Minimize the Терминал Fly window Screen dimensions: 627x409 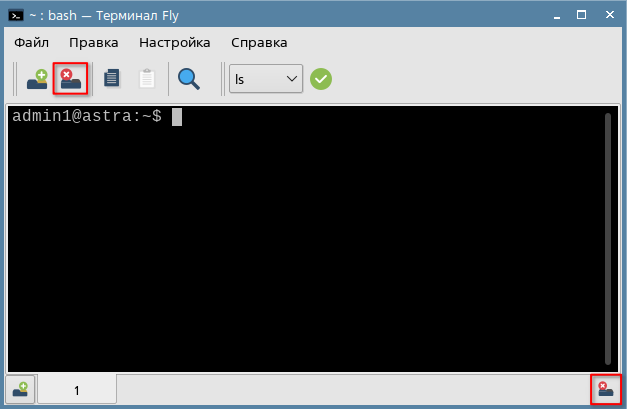click(x=557, y=16)
